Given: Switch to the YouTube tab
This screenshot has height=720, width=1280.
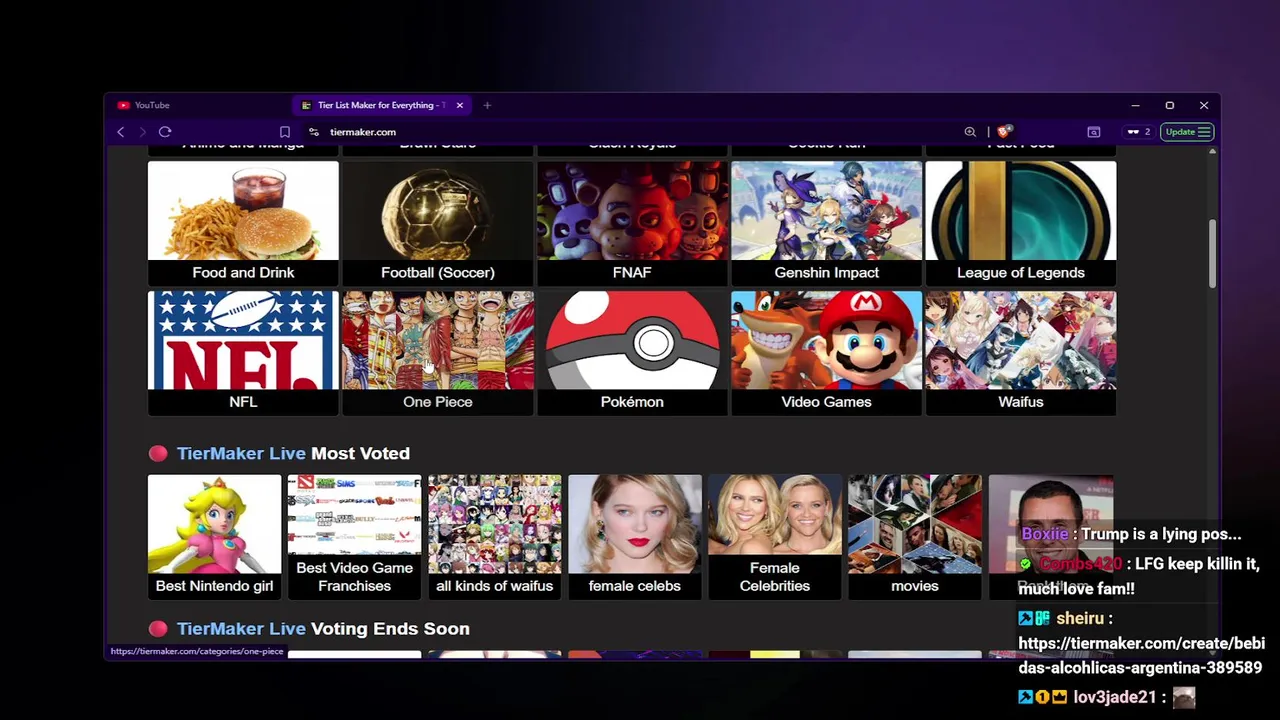Looking at the screenshot, I should 200,105.
